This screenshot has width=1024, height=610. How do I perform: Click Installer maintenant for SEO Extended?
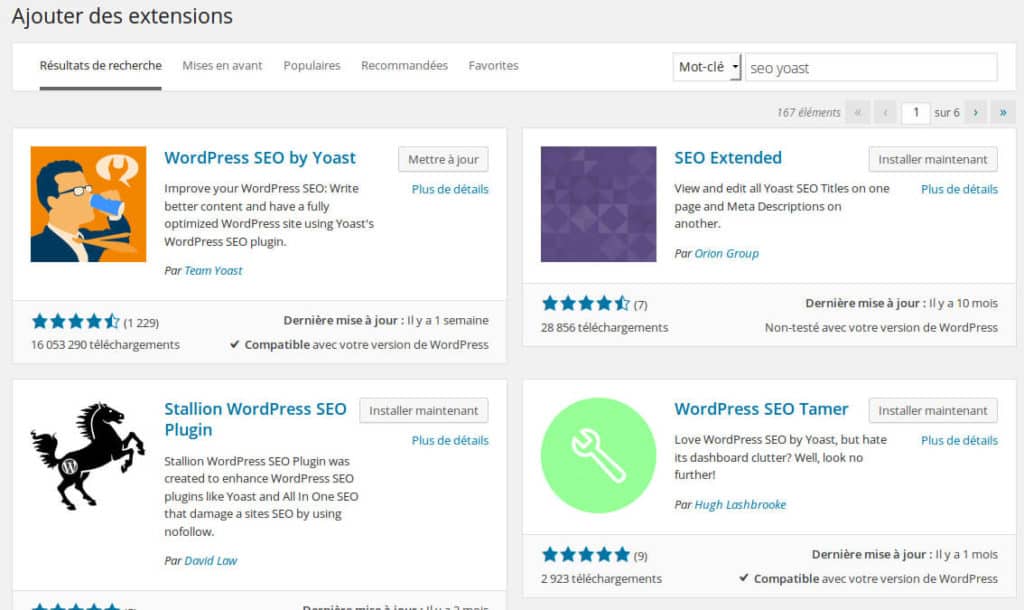(x=933, y=159)
